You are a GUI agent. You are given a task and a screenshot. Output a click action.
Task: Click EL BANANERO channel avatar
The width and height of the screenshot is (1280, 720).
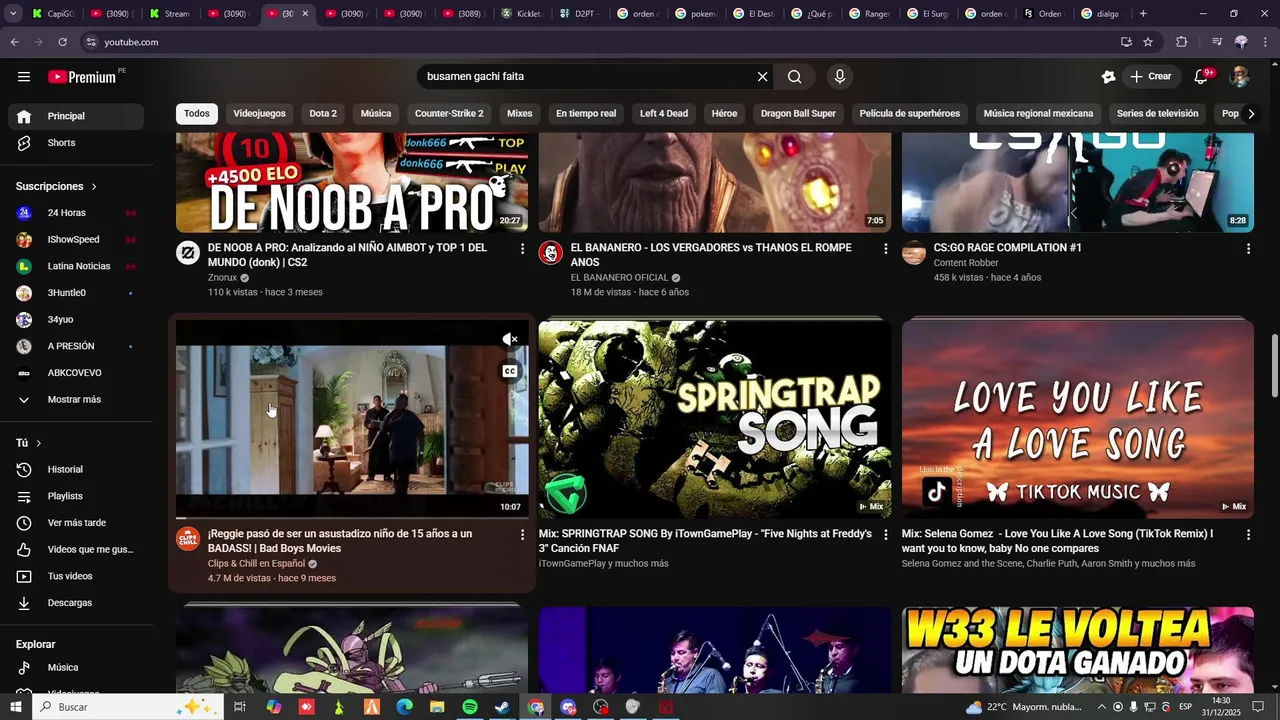(x=551, y=253)
